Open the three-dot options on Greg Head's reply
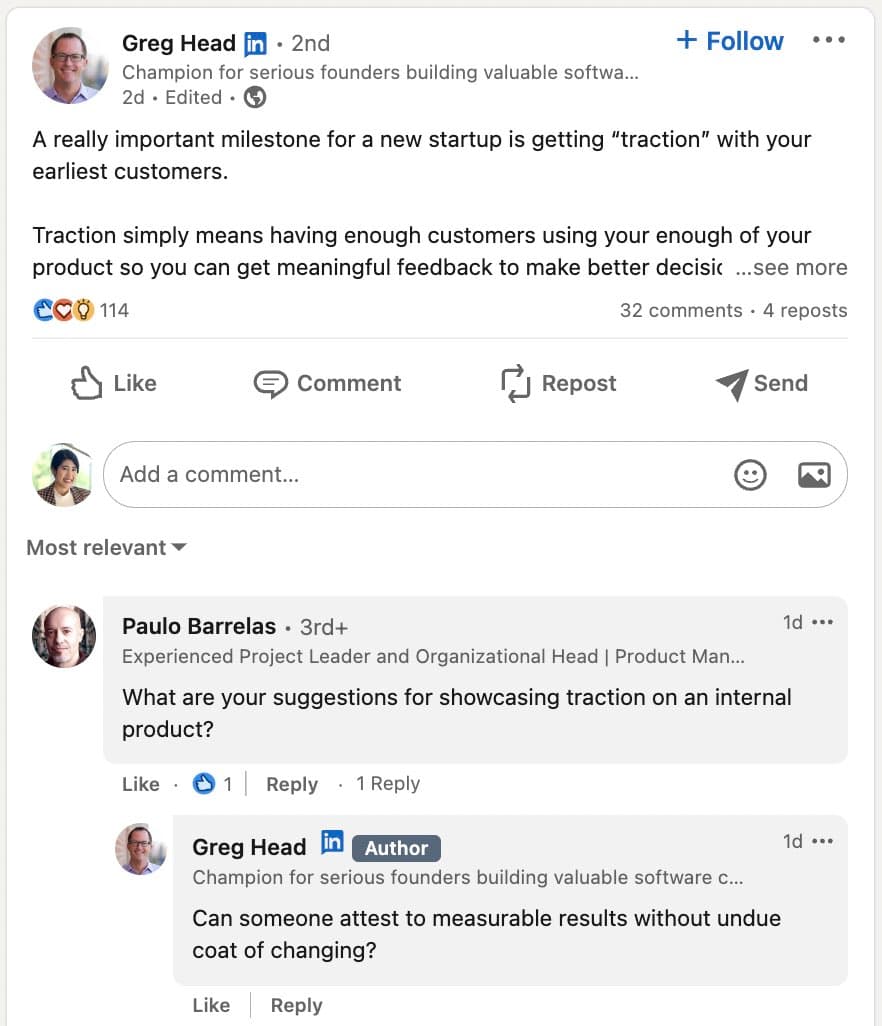 (x=822, y=841)
